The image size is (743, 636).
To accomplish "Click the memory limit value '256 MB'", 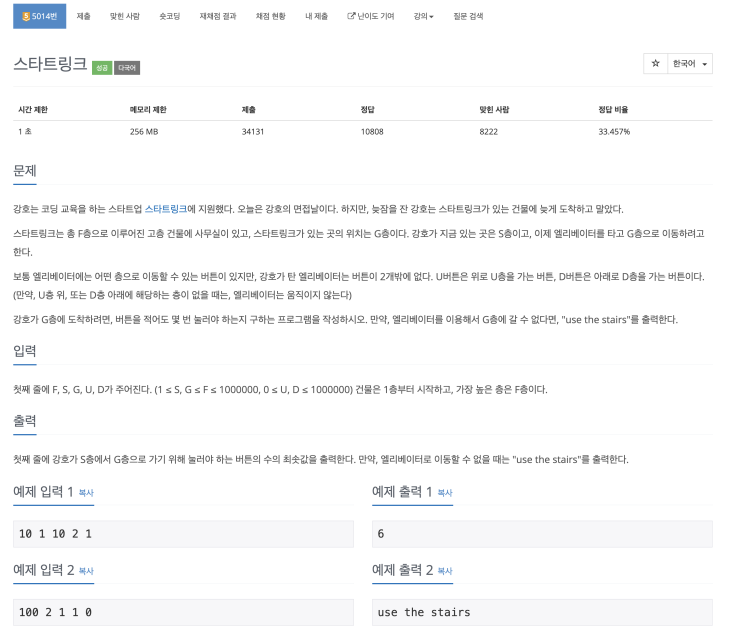I will [x=144, y=132].
